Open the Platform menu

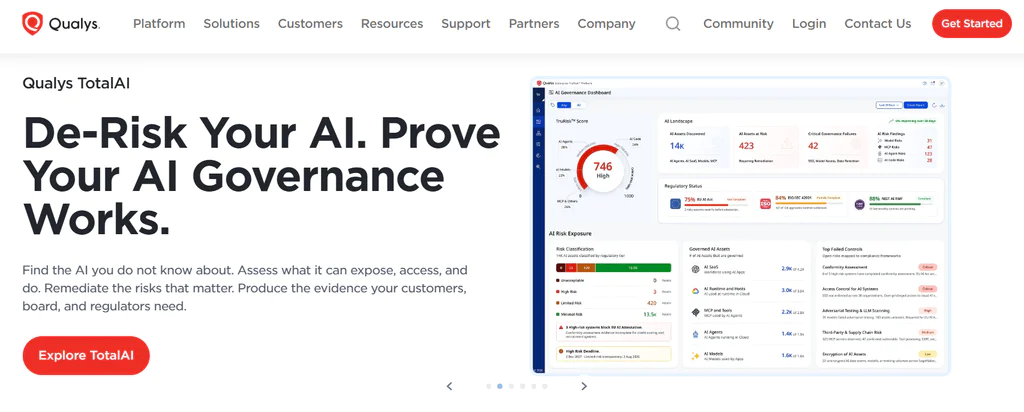coord(159,24)
